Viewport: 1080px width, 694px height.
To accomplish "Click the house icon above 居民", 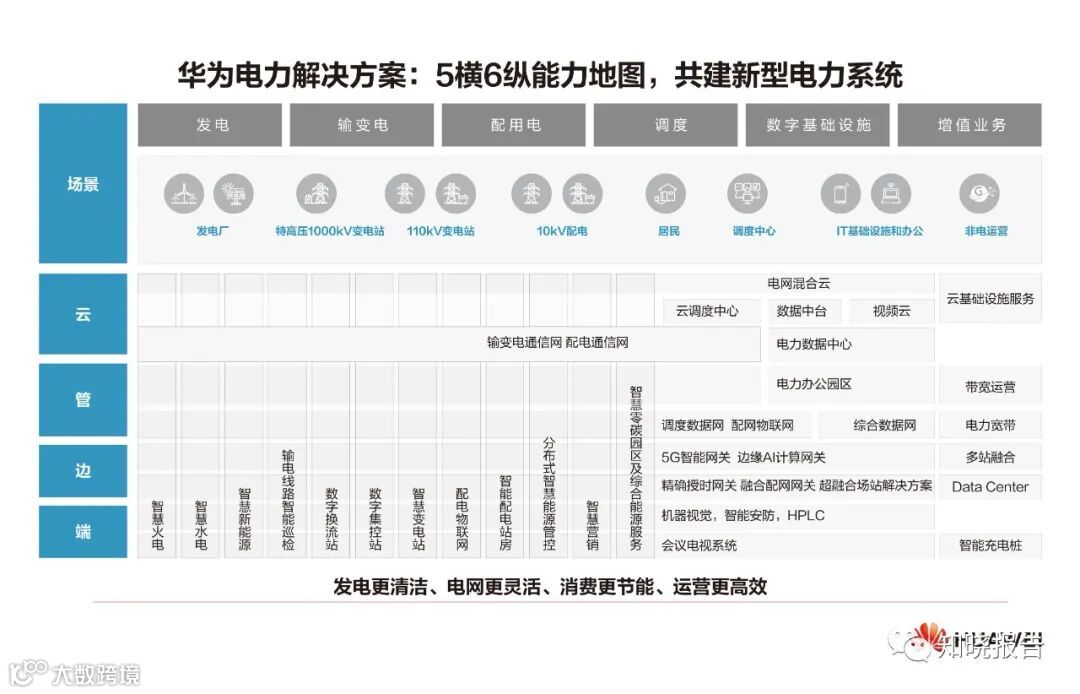I will pos(666,193).
